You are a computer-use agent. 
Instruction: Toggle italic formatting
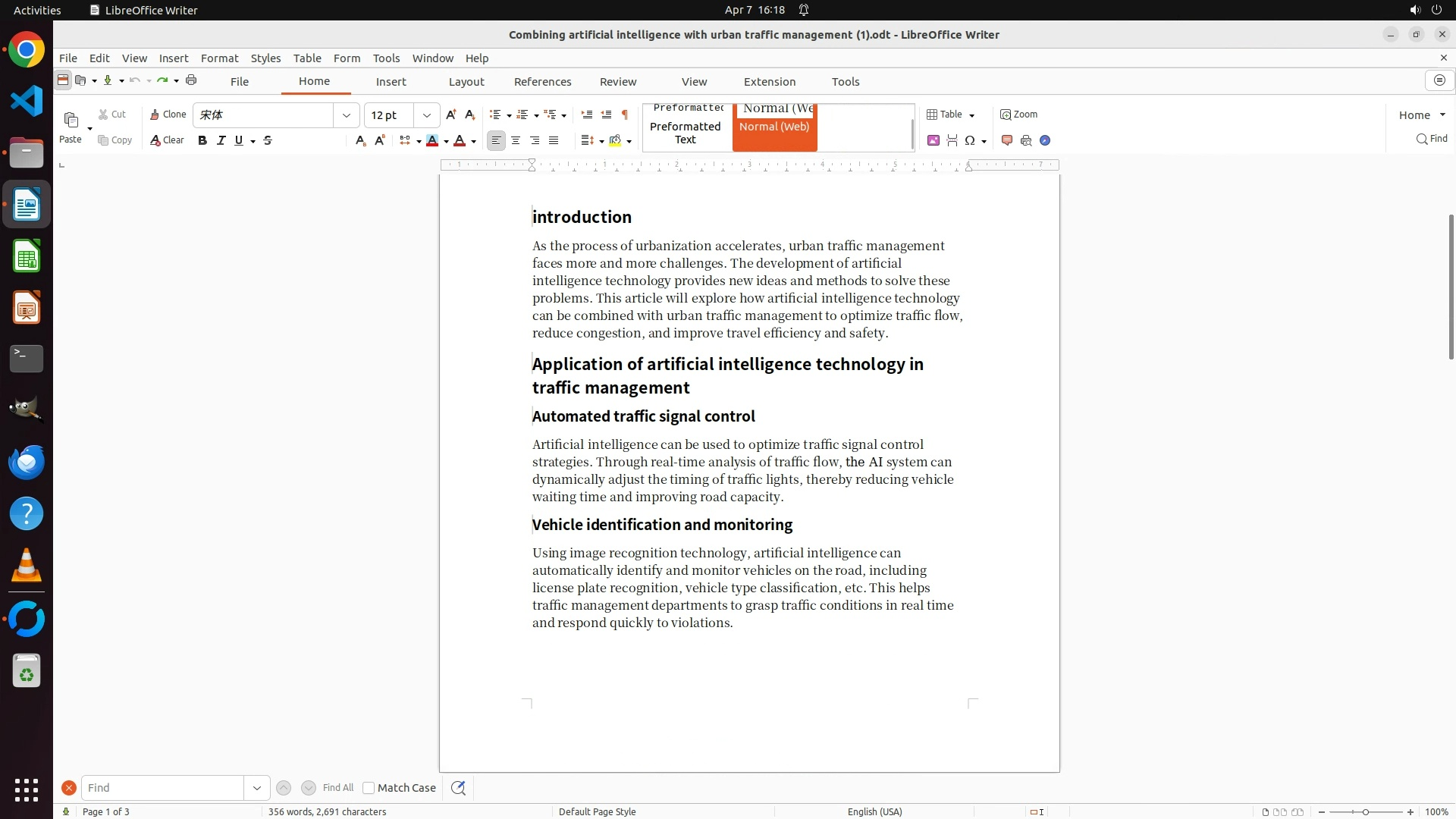click(221, 140)
